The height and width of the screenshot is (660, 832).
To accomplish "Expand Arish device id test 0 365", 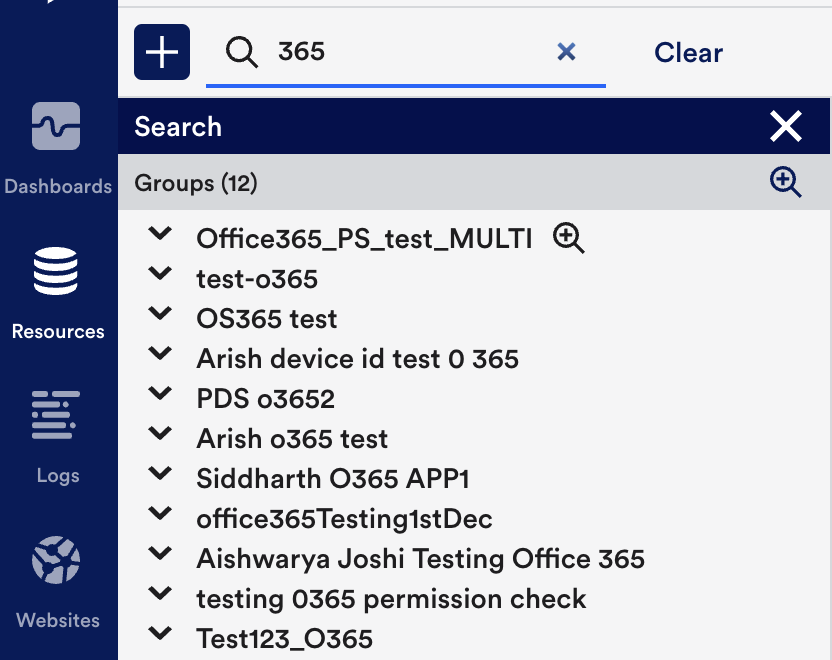I will pyautogui.click(x=160, y=353).
